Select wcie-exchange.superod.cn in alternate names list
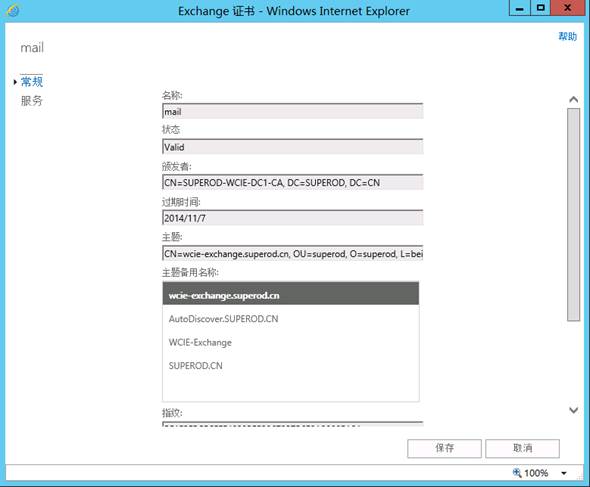The width and height of the screenshot is (590, 487). (291, 295)
